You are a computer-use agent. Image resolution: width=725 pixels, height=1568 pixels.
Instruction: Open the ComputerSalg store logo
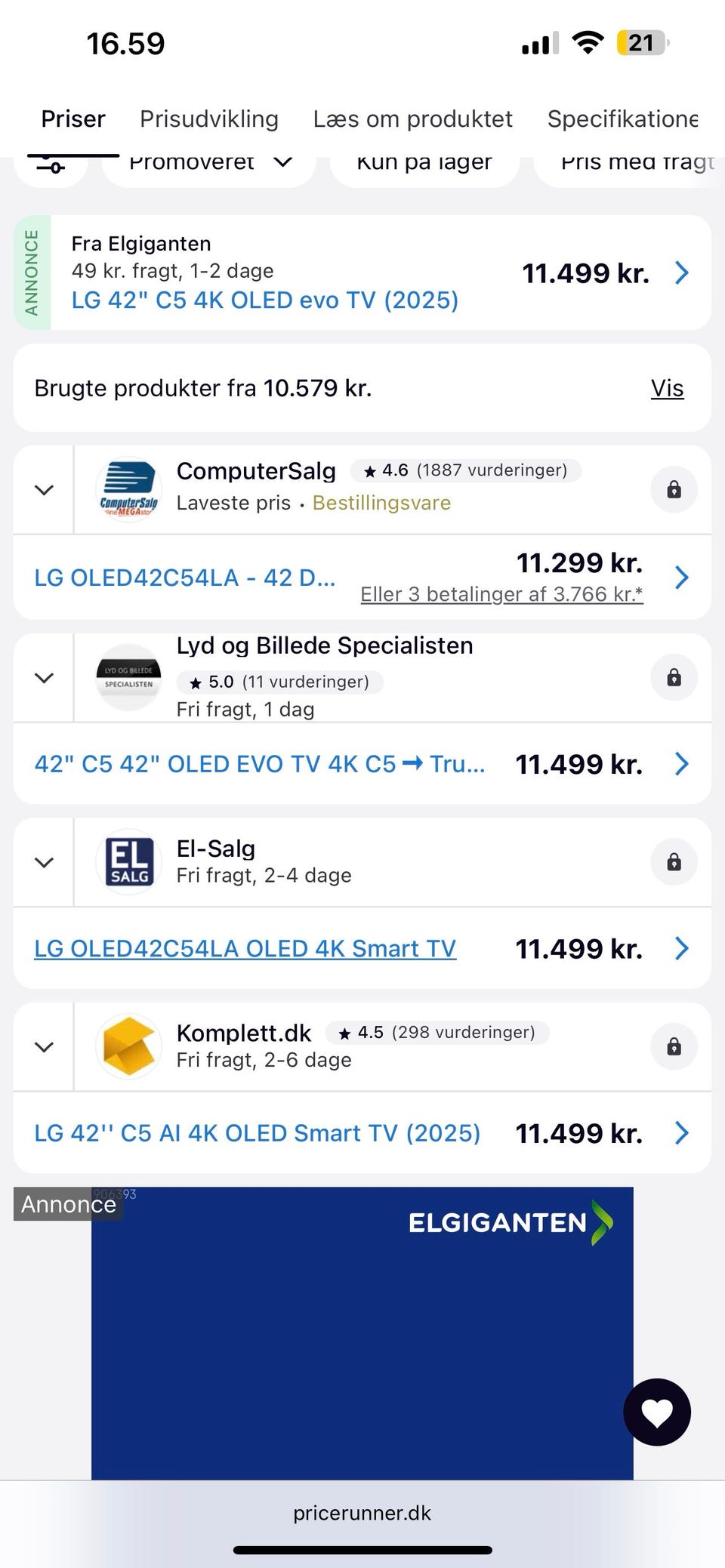click(x=128, y=489)
